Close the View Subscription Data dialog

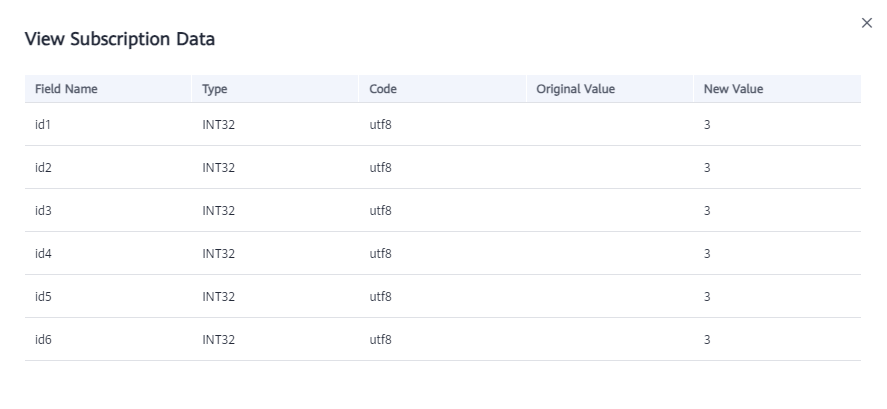tap(867, 23)
